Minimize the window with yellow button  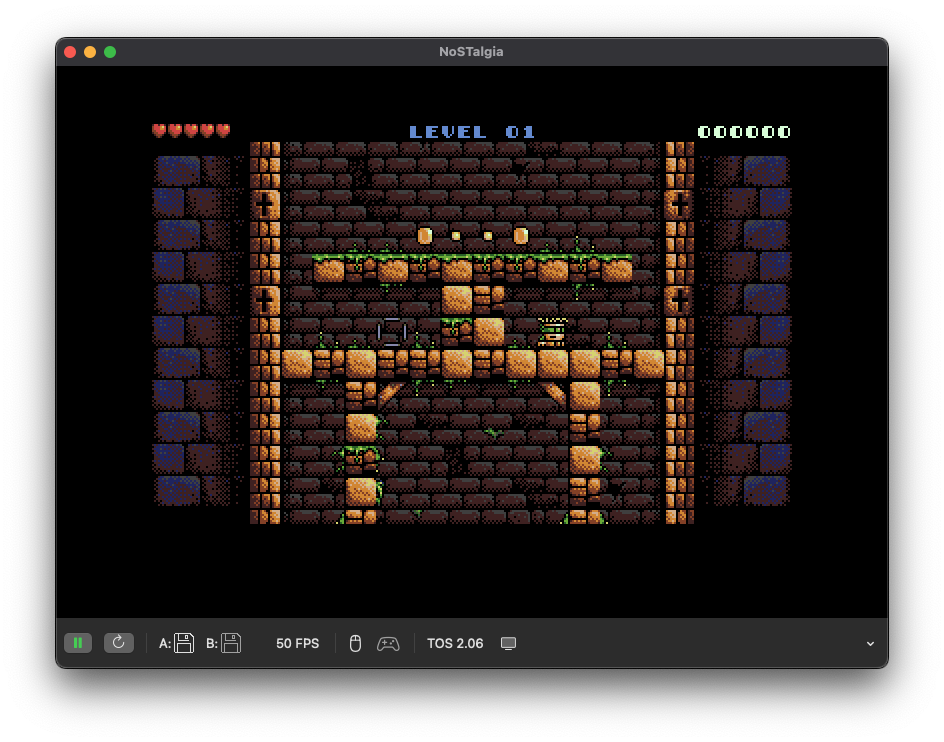coord(90,52)
